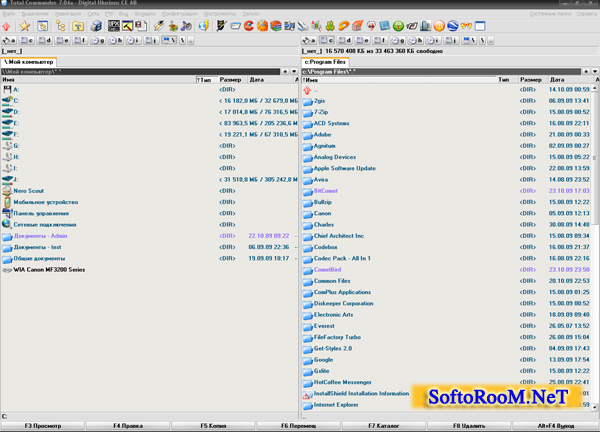The width and height of the screenshot is (600, 432).
Task: Select the c:Program Files tab
Action: [x=325, y=62]
